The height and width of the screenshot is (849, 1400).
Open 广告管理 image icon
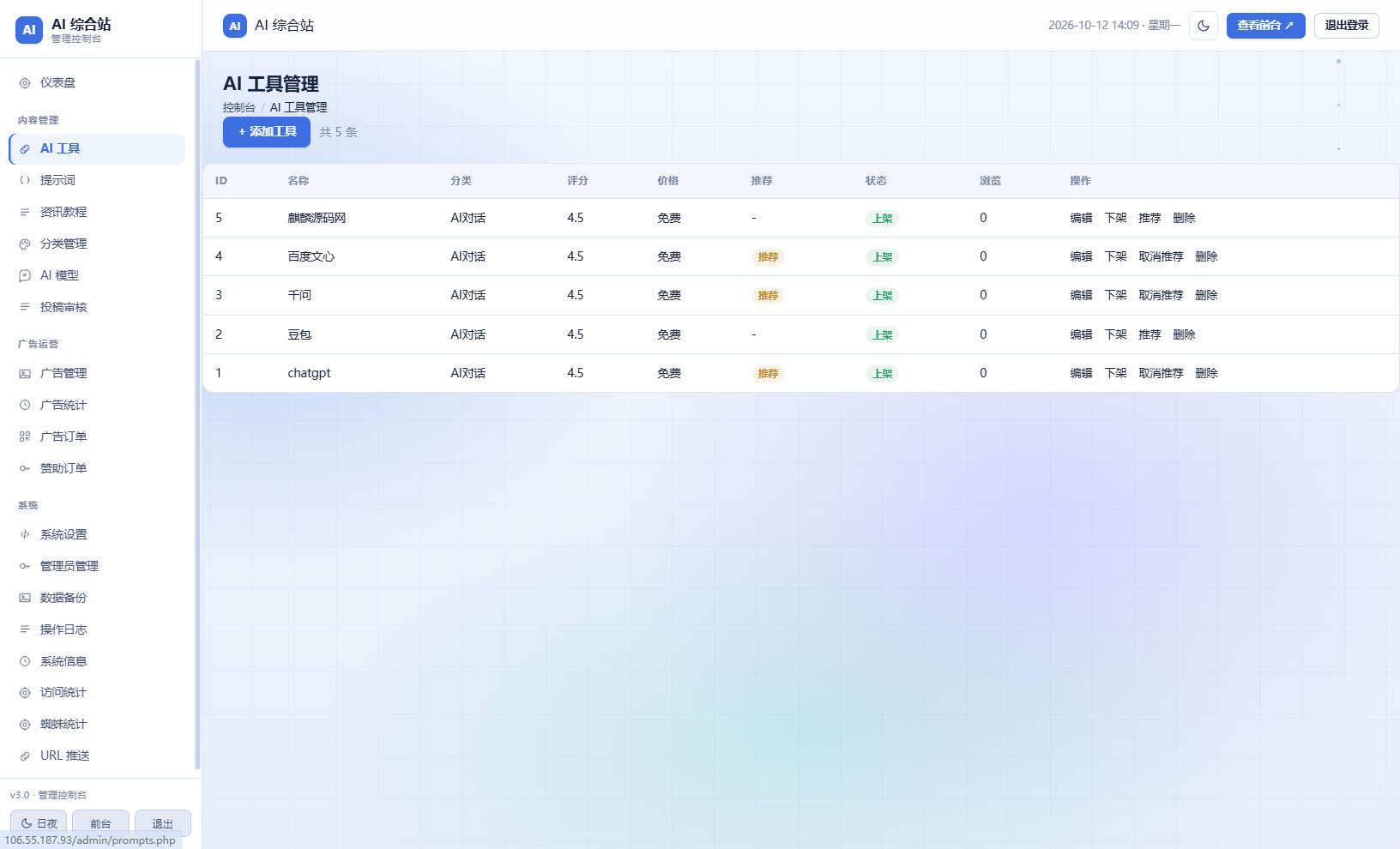pyautogui.click(x=25, y=373)
